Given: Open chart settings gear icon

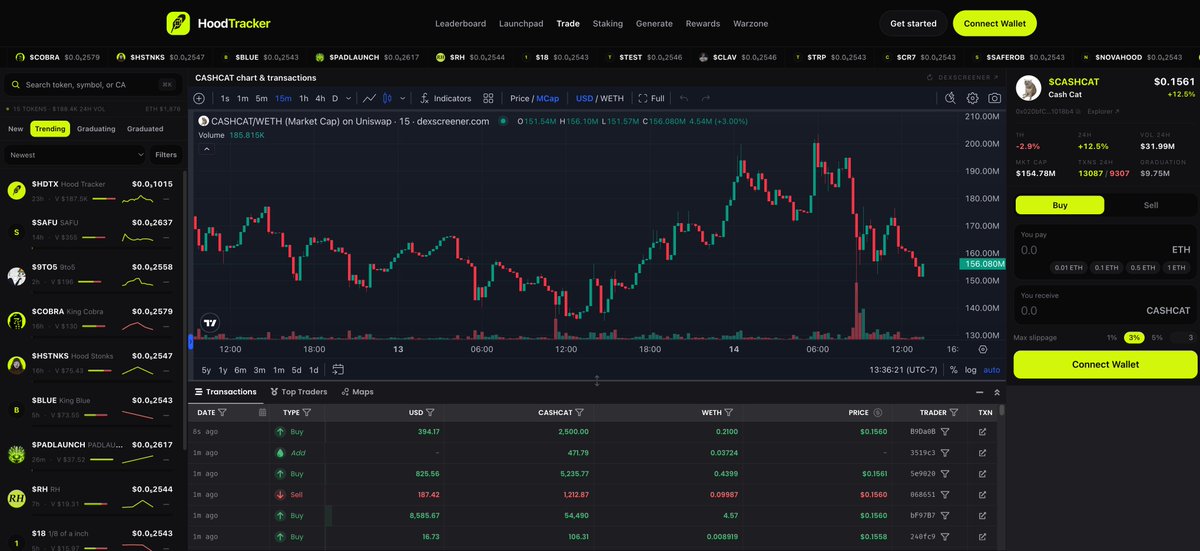Looking at the screenshot, I should [972, 98].
